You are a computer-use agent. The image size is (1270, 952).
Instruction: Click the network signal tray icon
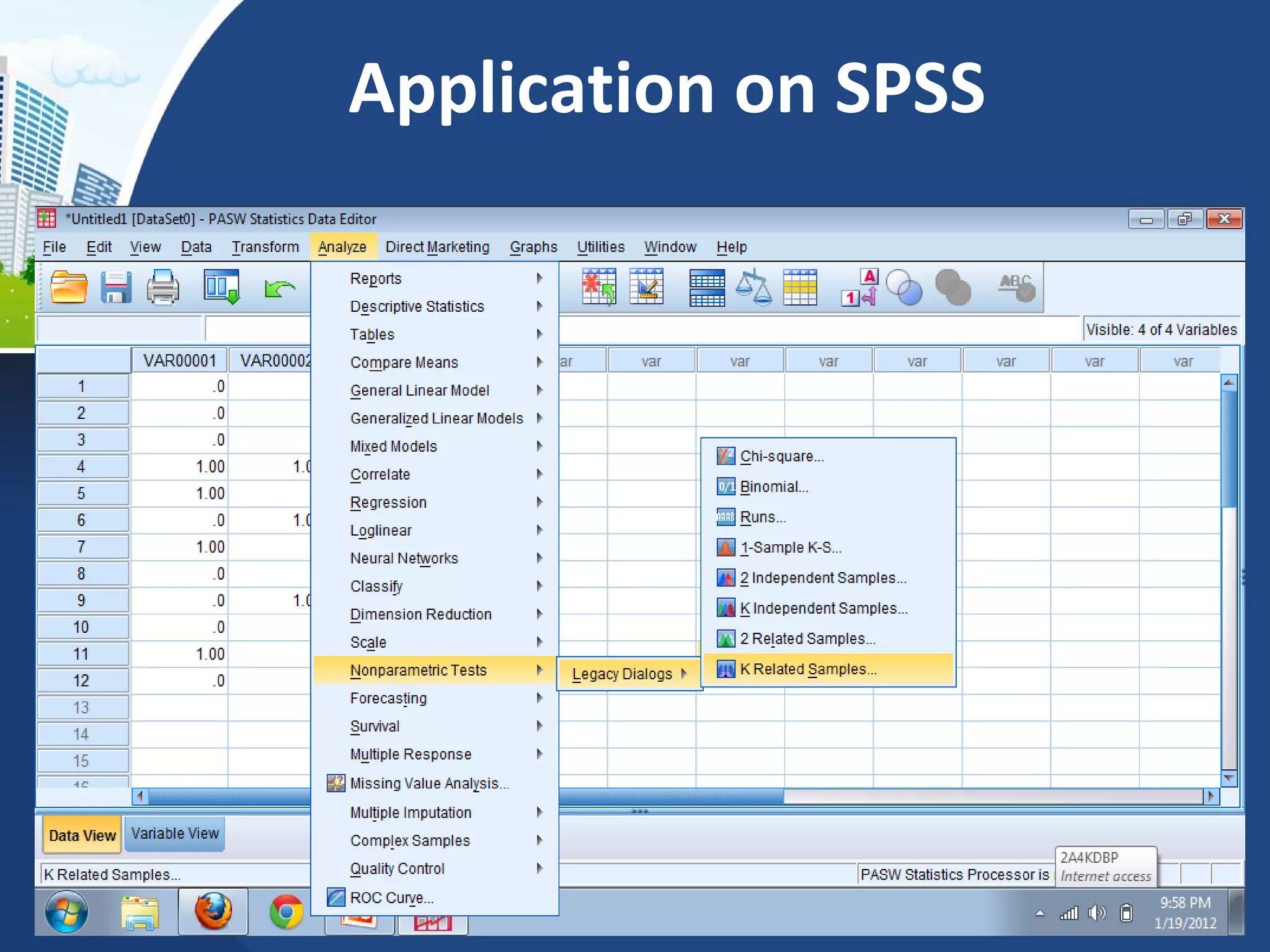[x=1069, y=912]
